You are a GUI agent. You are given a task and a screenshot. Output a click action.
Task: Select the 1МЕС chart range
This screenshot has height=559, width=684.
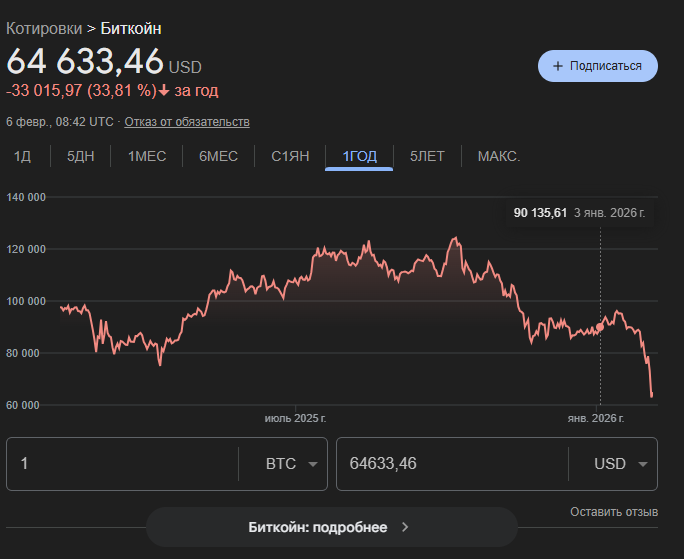pos(147,156)
